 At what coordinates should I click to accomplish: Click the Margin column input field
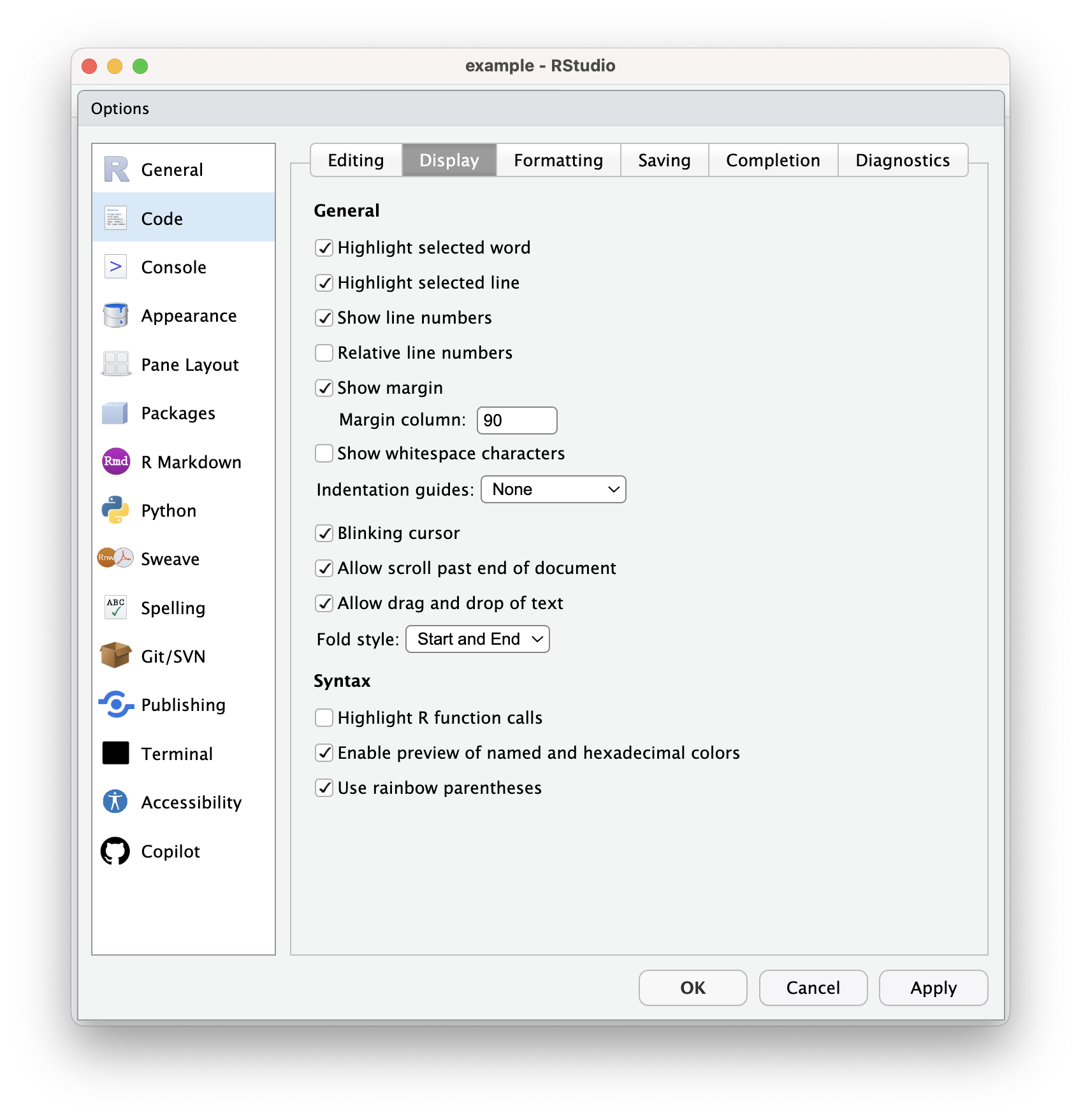[516, 420]
